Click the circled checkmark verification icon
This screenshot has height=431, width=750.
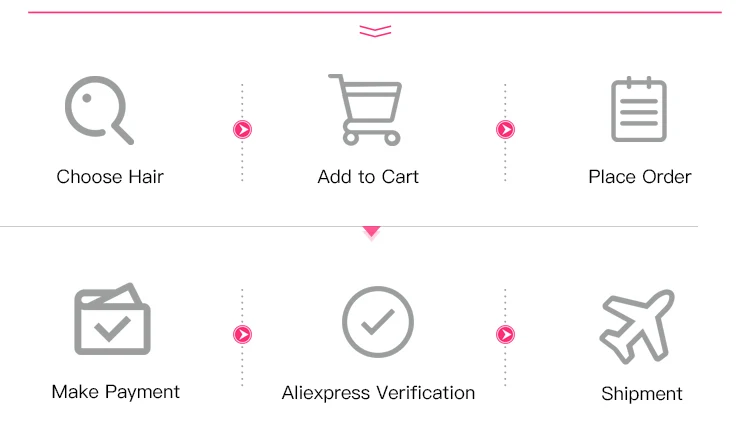click(377, 323)
